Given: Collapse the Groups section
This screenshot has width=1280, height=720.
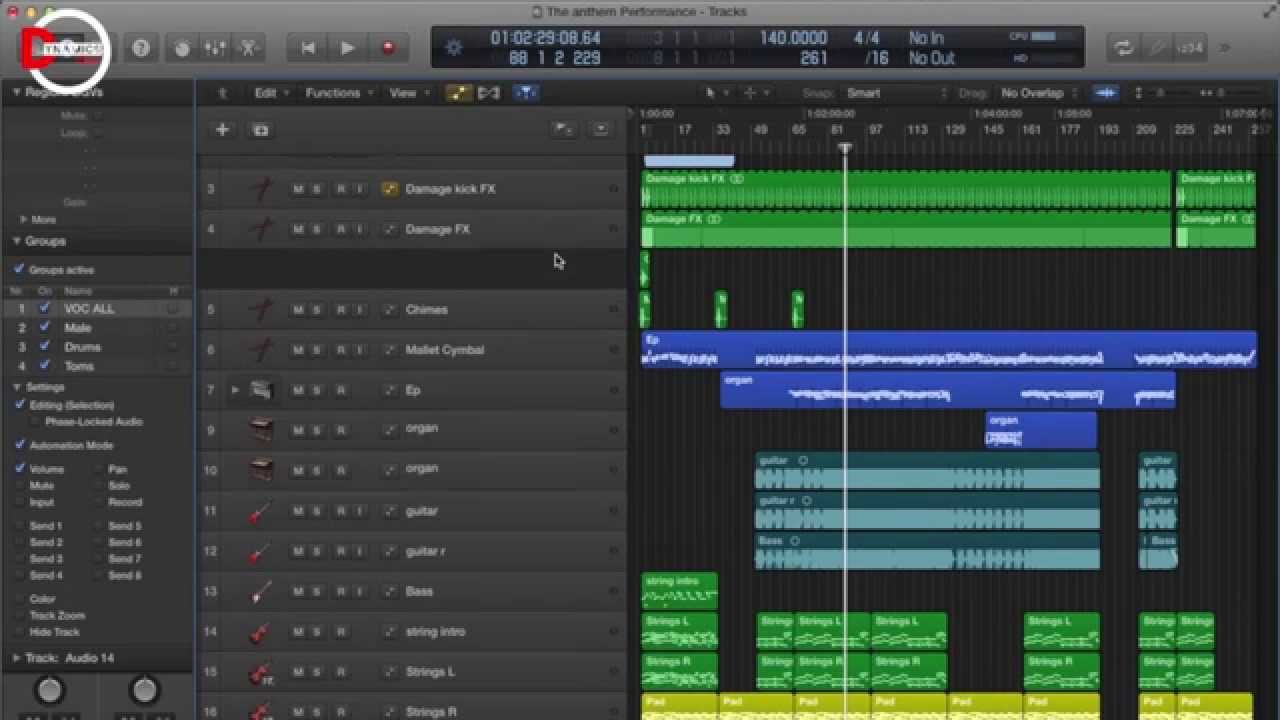Looking at the screenshot, I should click(x=17, y=241).
